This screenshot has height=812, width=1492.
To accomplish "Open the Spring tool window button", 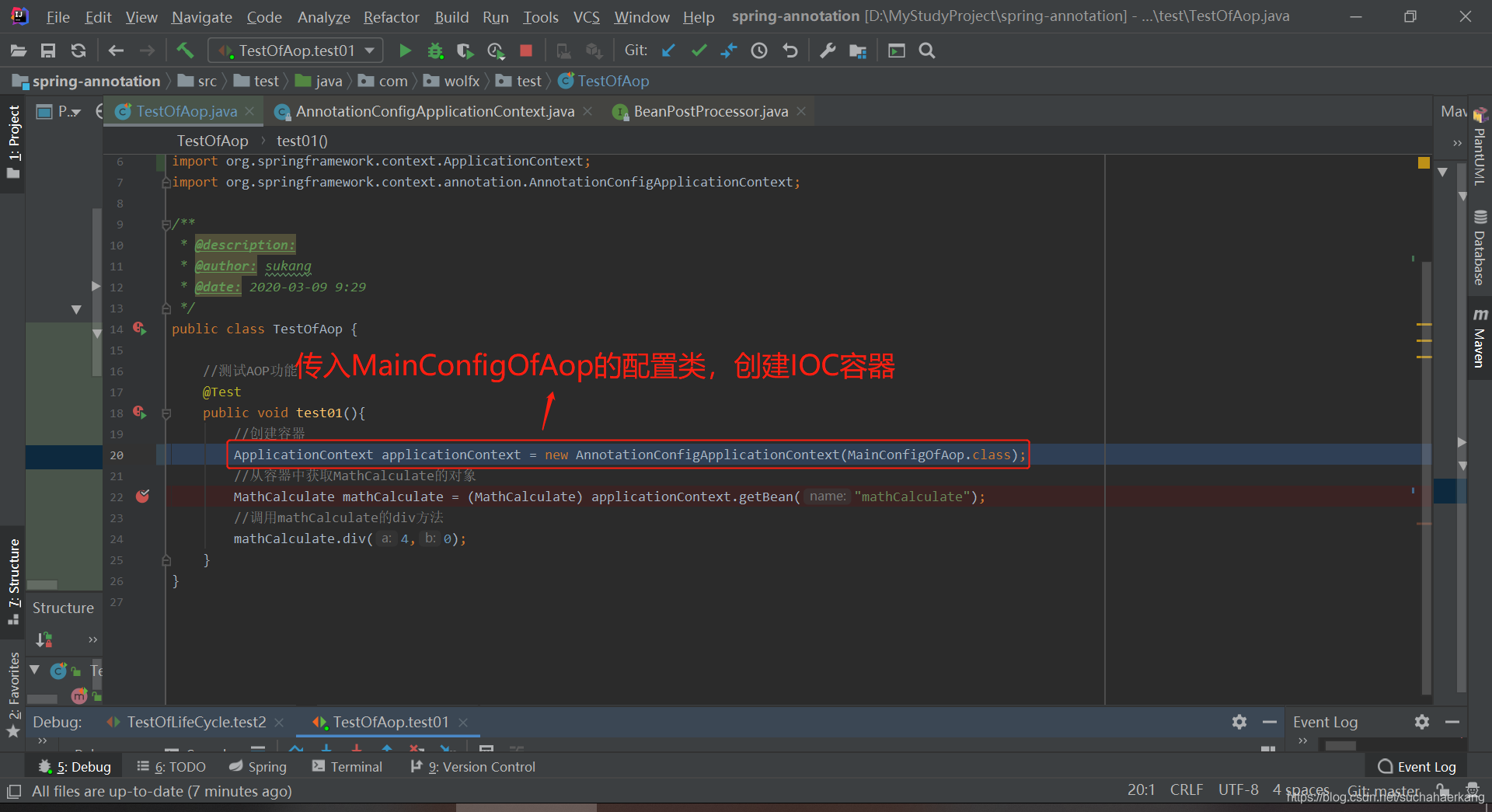I will (258, 767).
